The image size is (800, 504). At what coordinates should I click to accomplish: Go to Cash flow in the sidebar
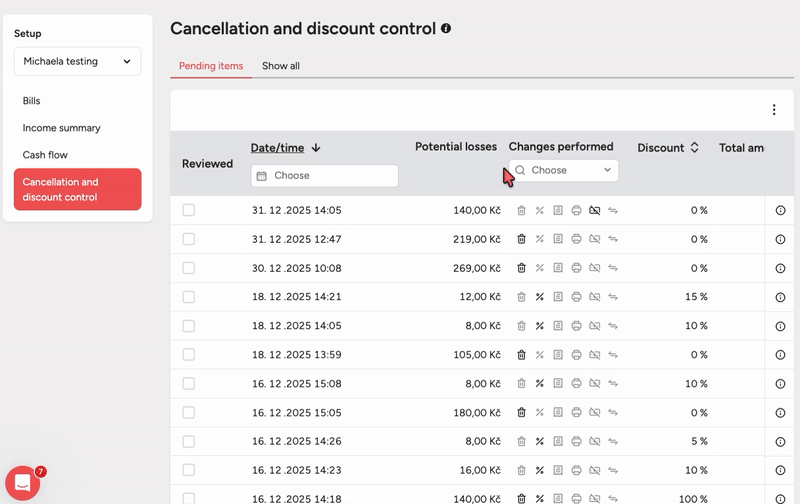[x=45, y=155]
